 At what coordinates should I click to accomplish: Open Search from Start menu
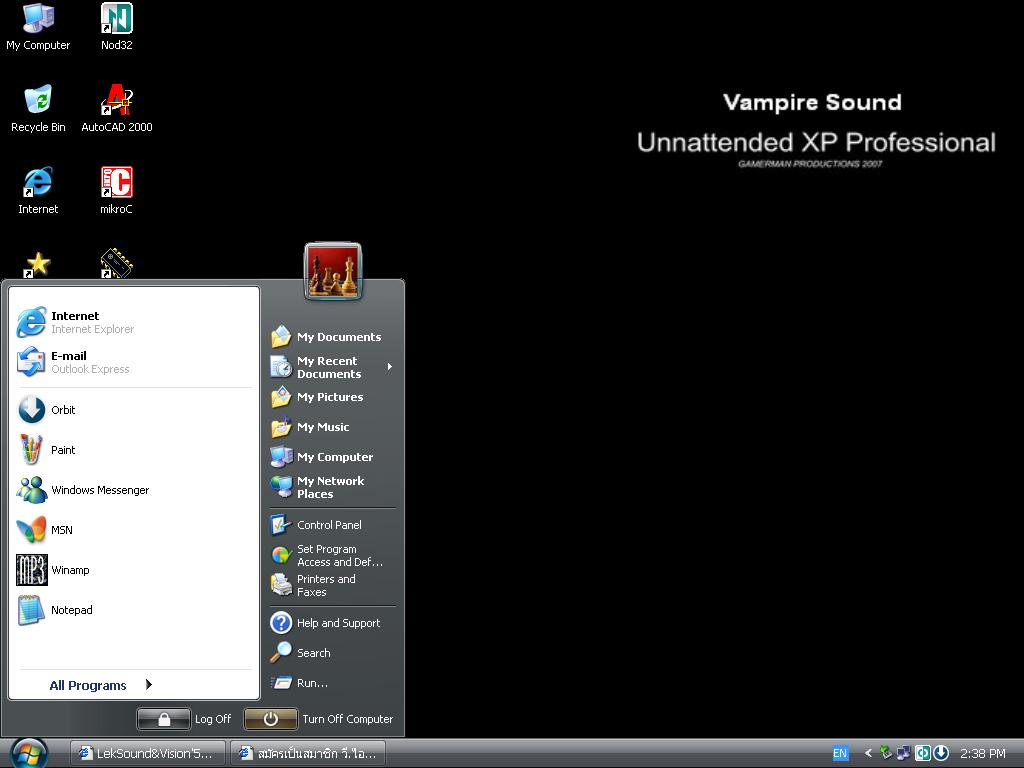[332, 653]
